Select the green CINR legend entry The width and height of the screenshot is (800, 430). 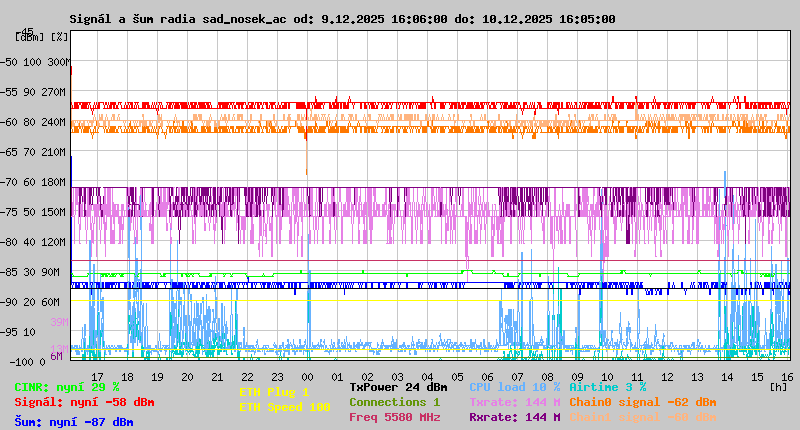(67, 386)
